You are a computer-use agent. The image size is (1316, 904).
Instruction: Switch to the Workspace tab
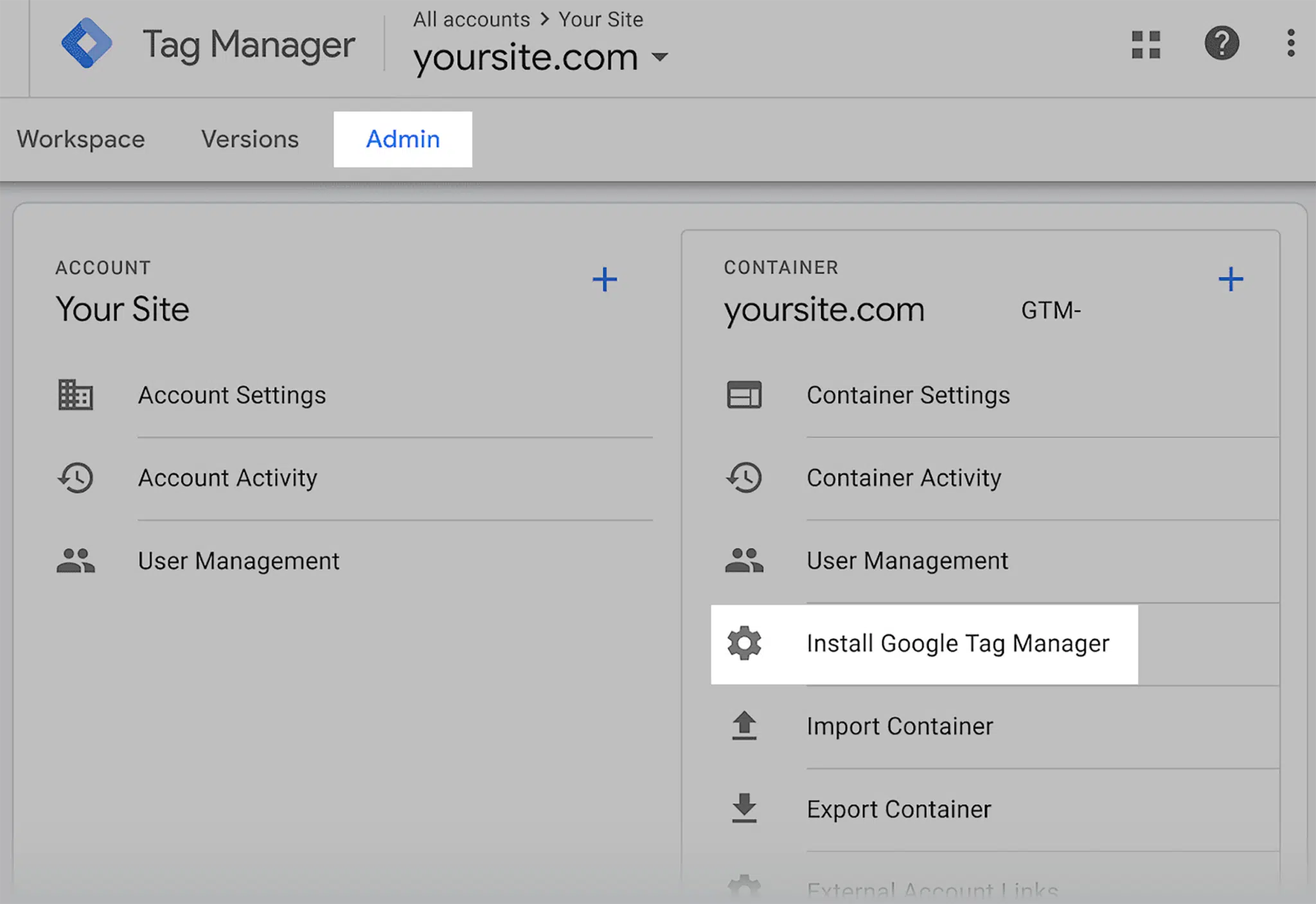point(81,139)
